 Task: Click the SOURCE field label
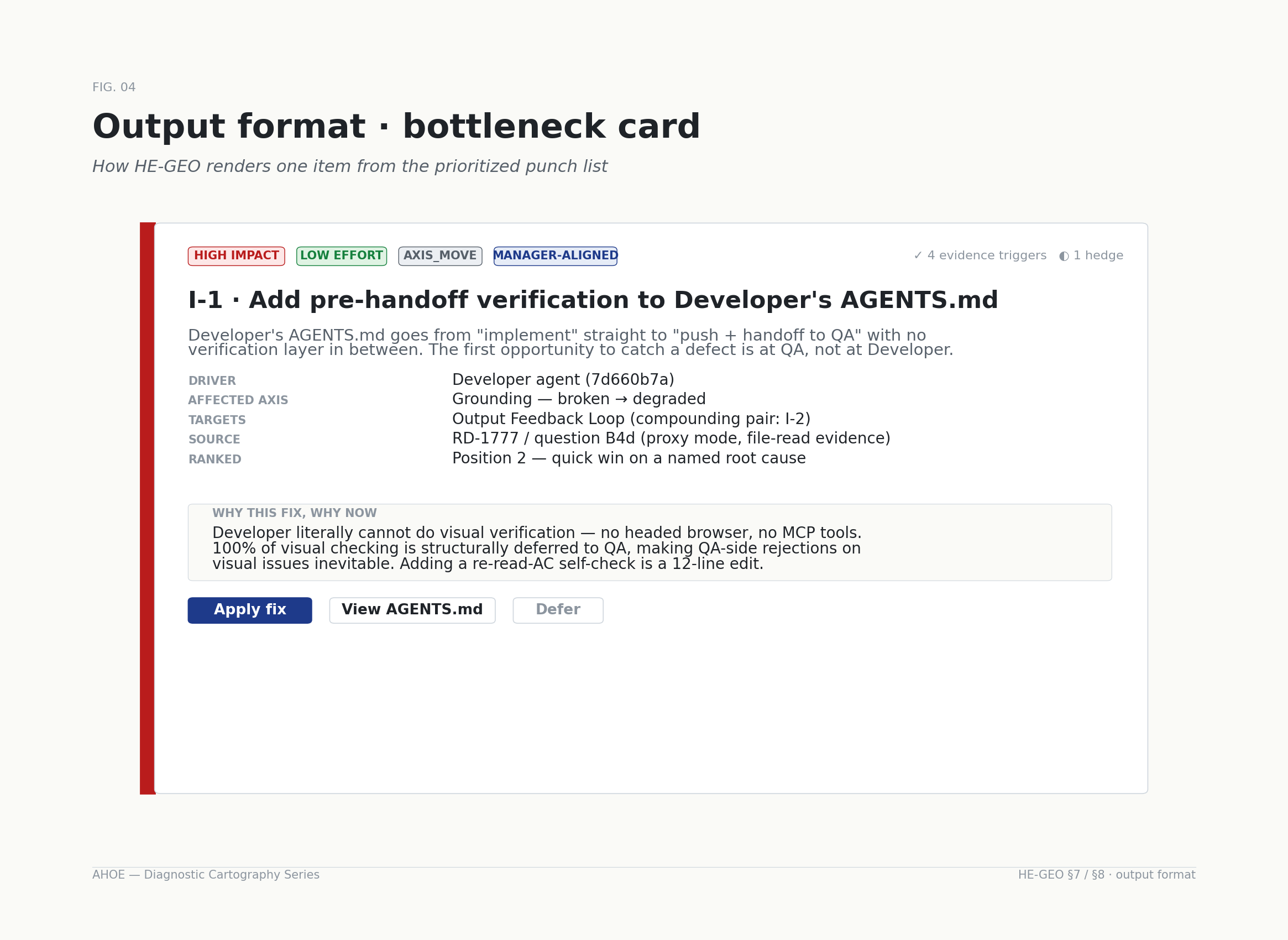click(214, 440)
